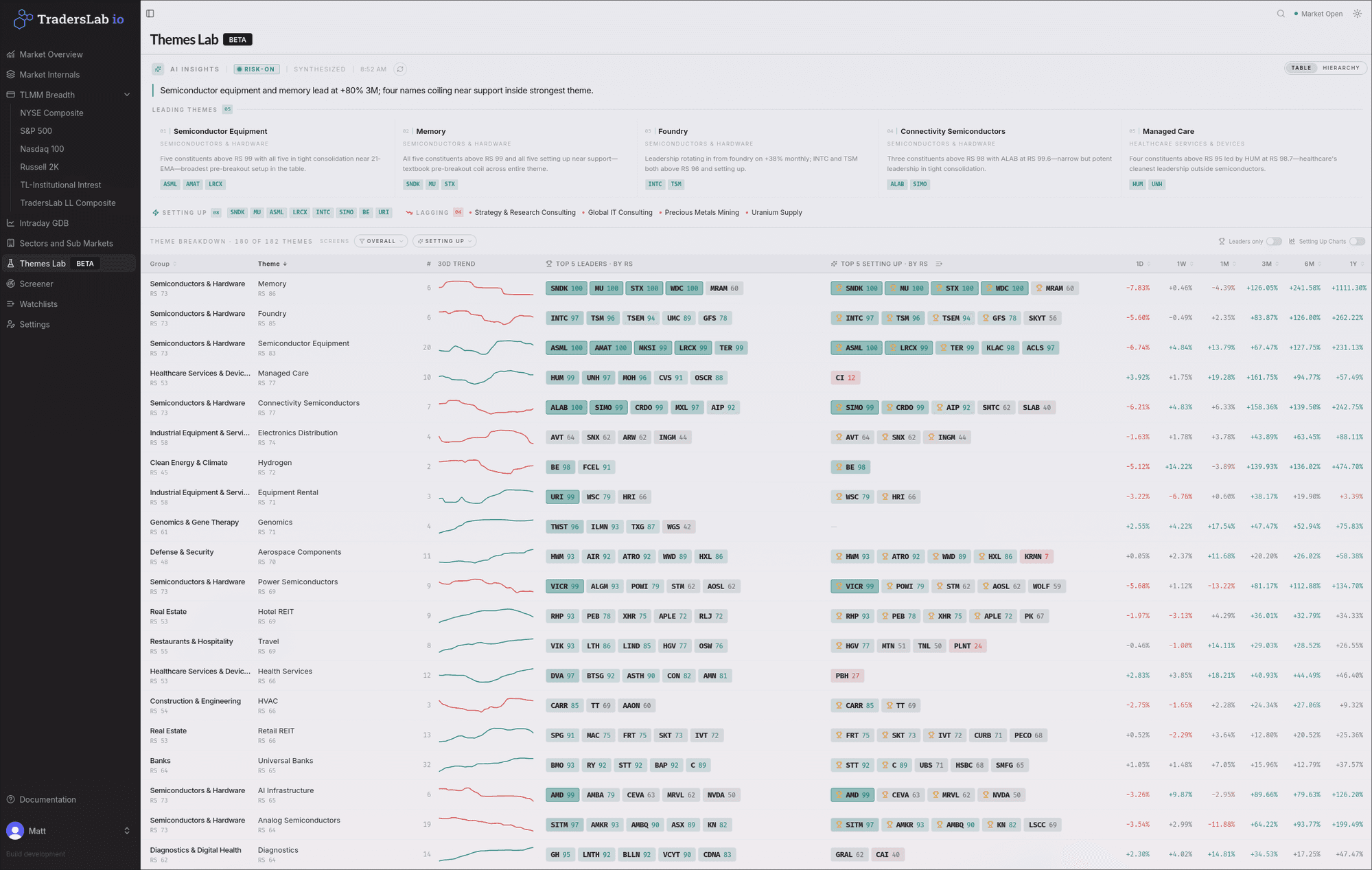
Task: Click KRMN 7 chip in Aerospace Components row
Action: point(1036,557)
